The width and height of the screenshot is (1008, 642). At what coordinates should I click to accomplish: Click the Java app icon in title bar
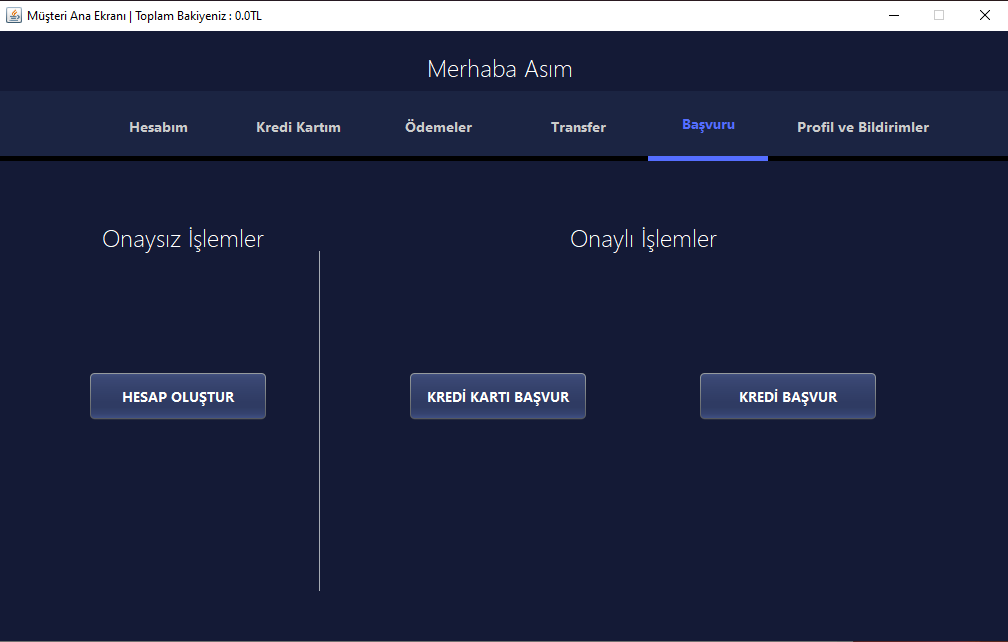point(14,15)
